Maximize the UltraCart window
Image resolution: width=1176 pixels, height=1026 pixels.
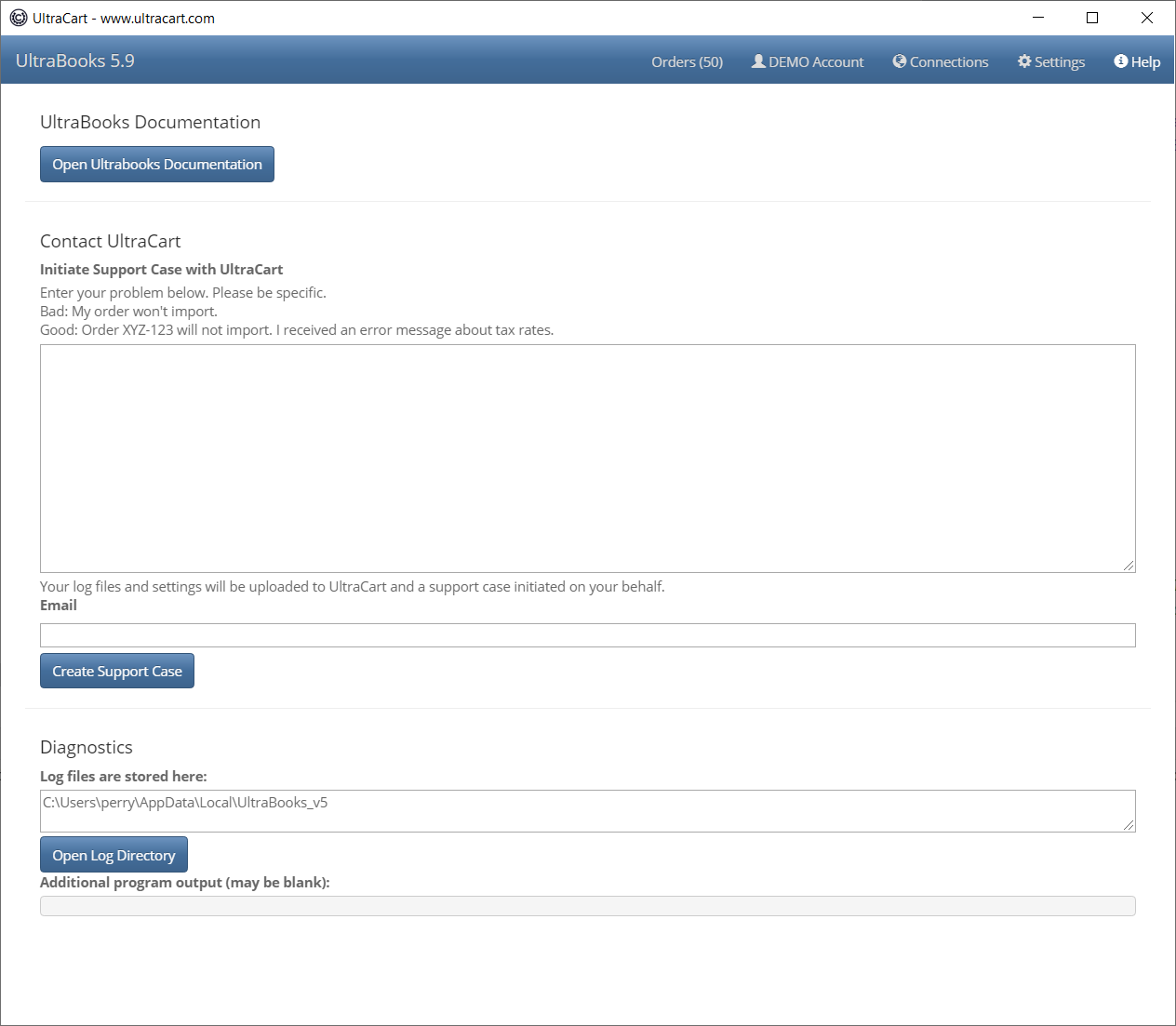tap(1092, 18)
